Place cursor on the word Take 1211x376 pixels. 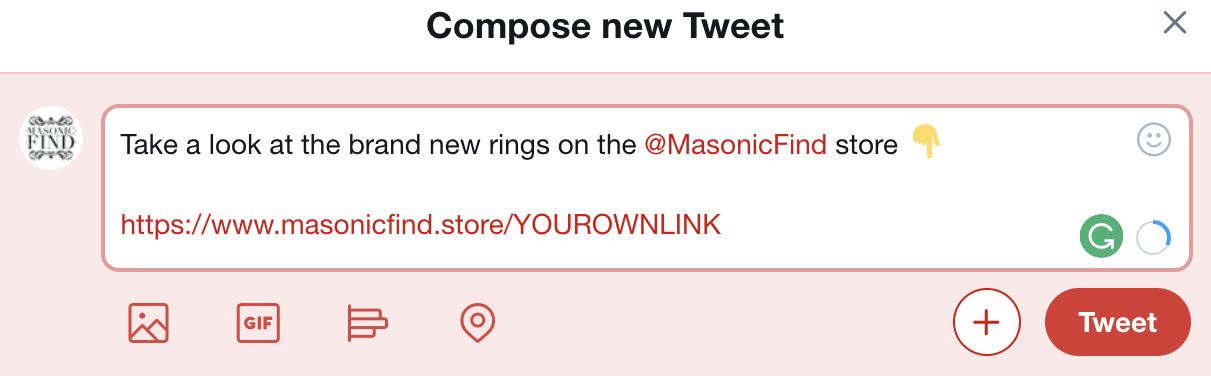(148, 145)
